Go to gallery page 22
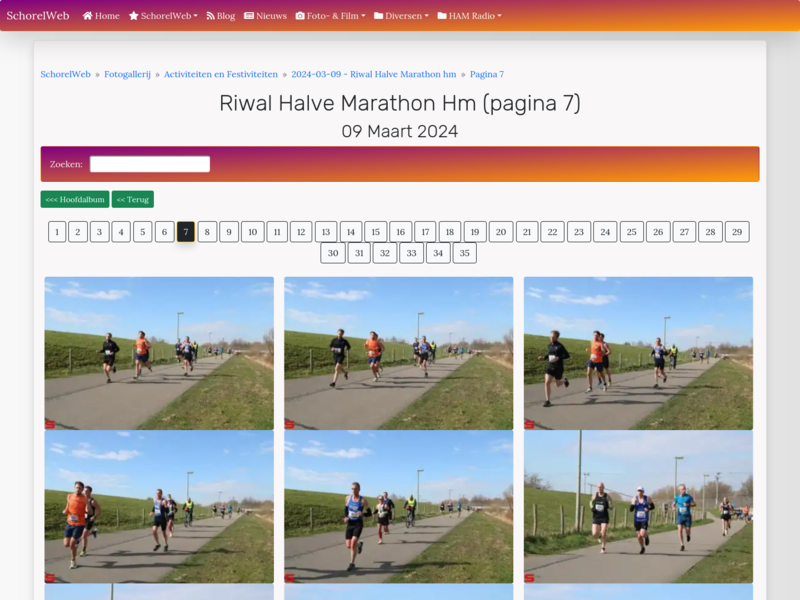Image resolution: width=800 pixels, height=600 pixels. (x=553, y=232)
